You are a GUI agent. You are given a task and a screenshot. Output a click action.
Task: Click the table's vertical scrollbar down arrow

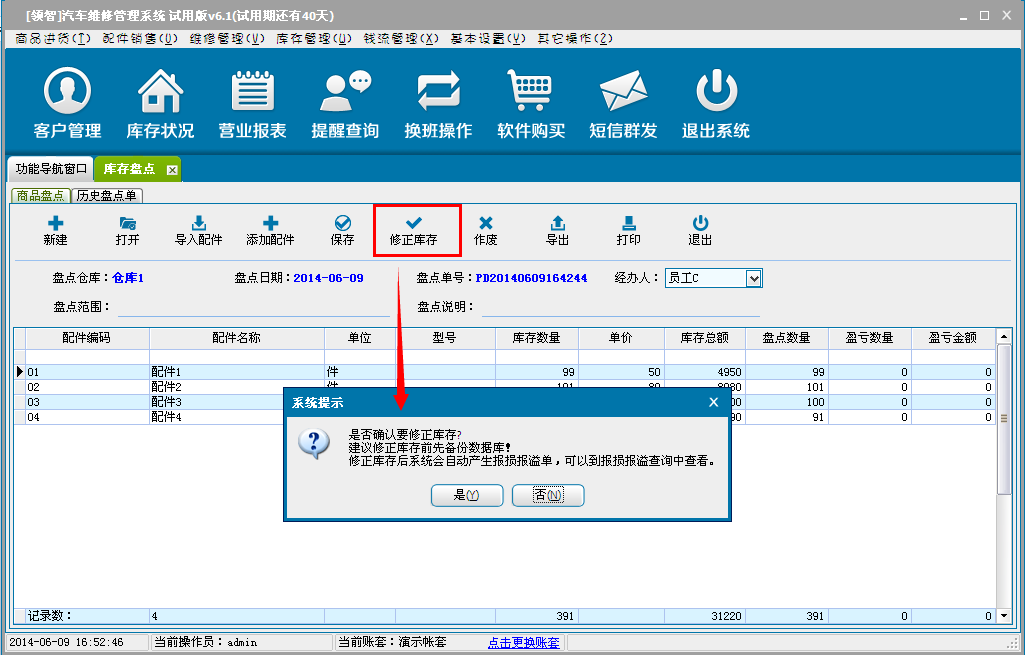coord(1004,616)
